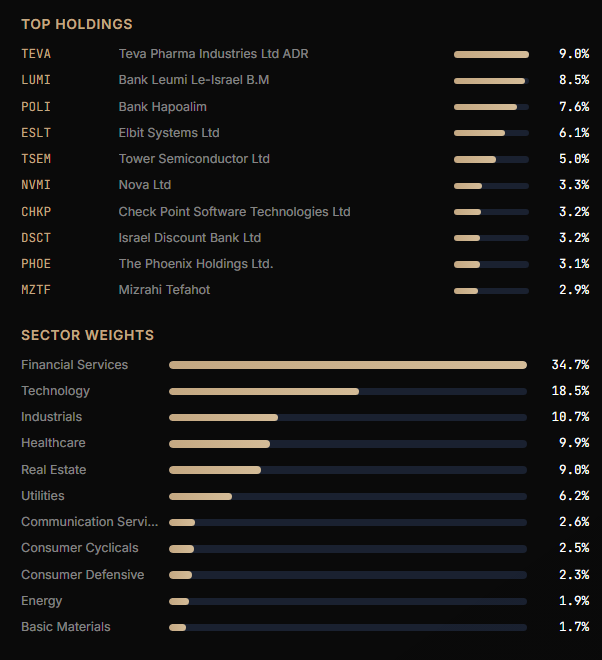
Task: Click Teva Pharma Industries Ltd ADR name
Action: point(213,54)
